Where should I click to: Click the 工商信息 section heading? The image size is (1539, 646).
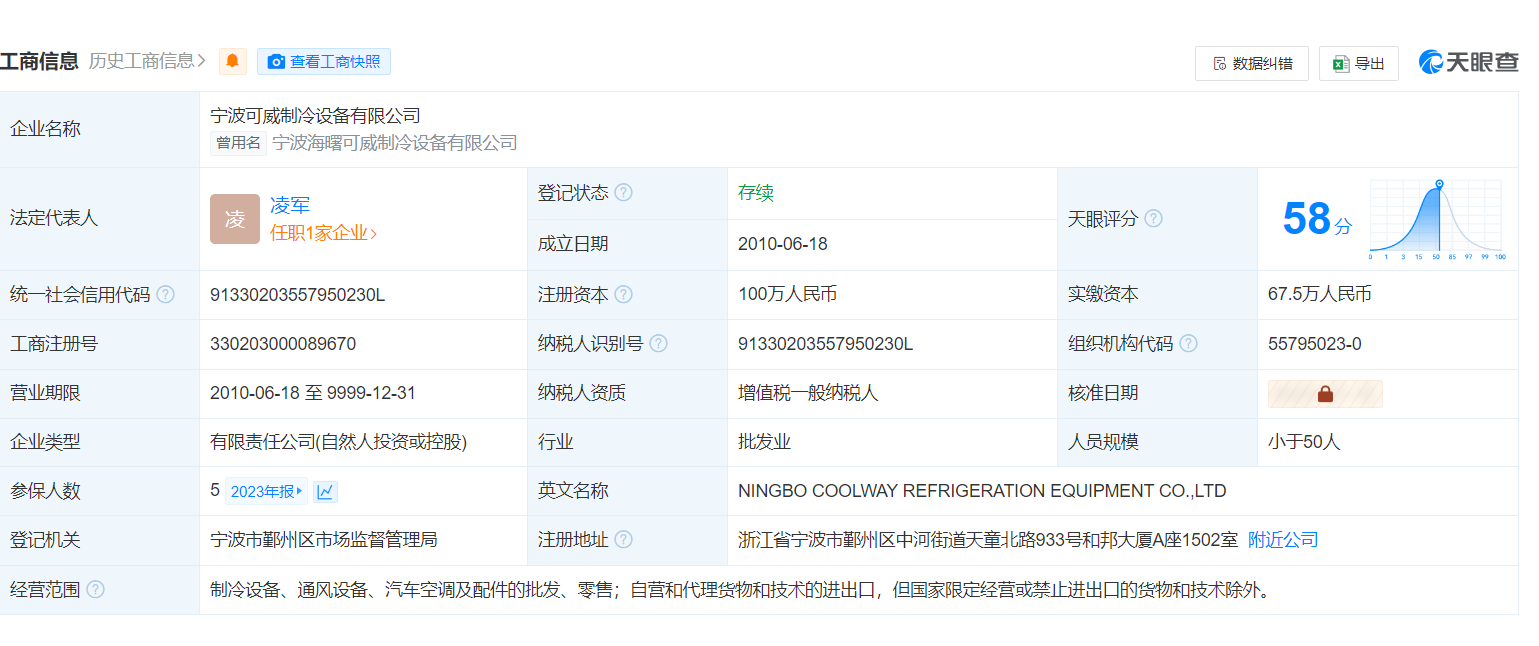click(40, 61)
